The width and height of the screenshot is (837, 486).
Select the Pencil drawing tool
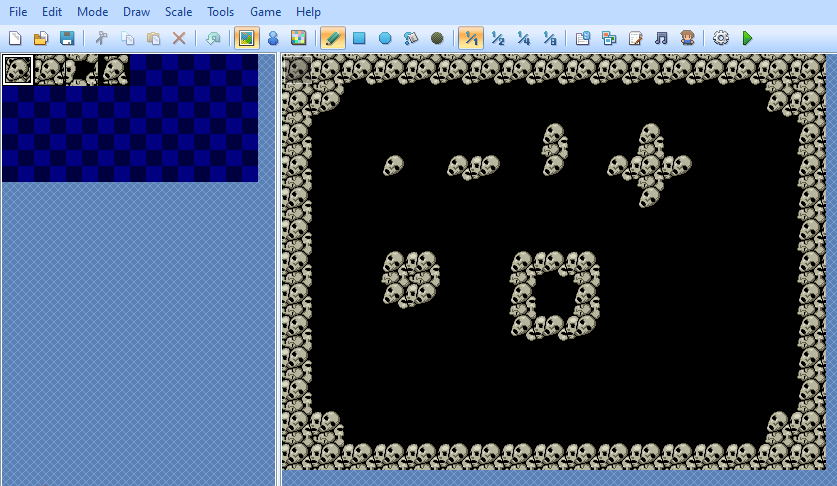point(333,38)
